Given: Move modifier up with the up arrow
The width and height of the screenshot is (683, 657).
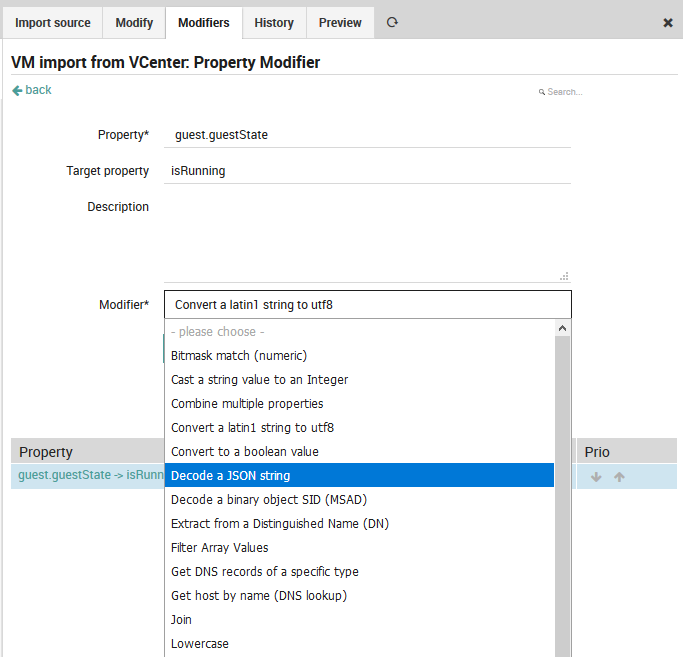Looking at the screenshot, I should tap(619, 477).
